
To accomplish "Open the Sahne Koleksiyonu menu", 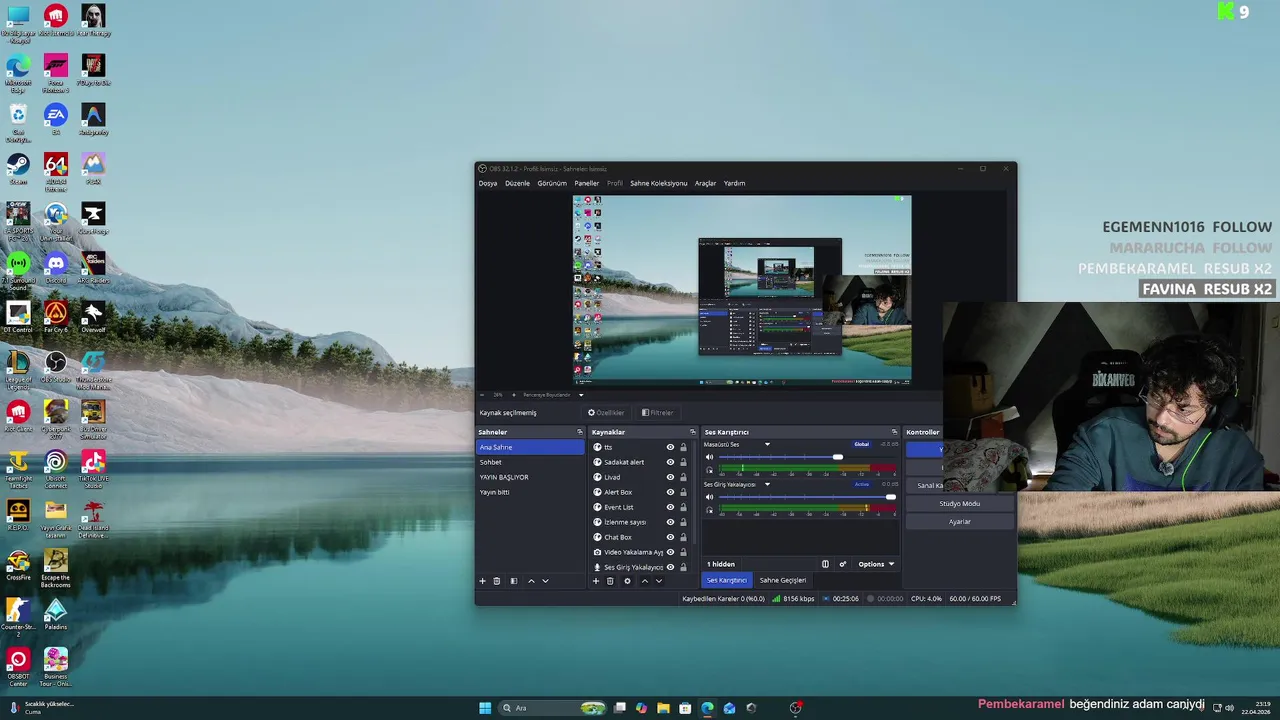I will tap(659, 183).
